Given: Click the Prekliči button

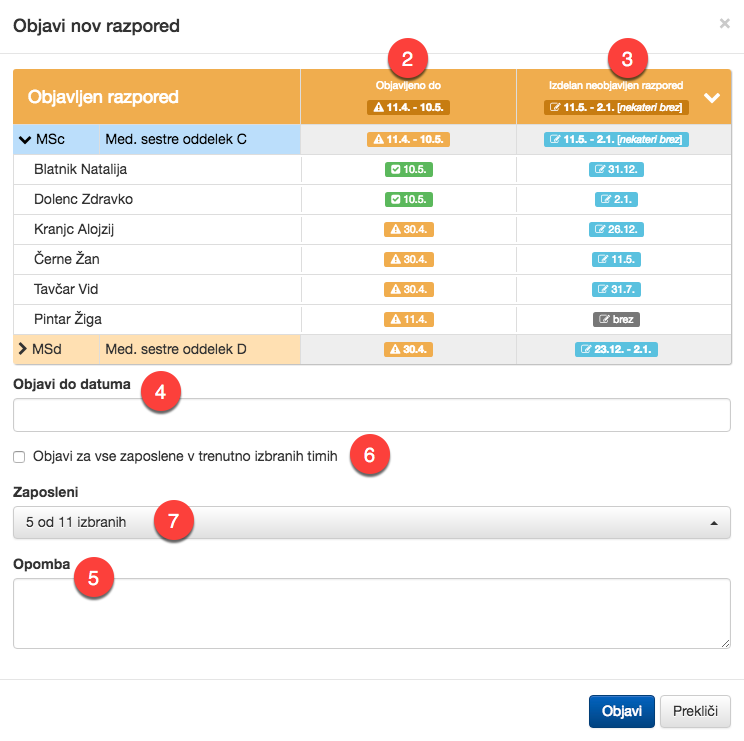Looking at the screenshot, I should point(695,711).
